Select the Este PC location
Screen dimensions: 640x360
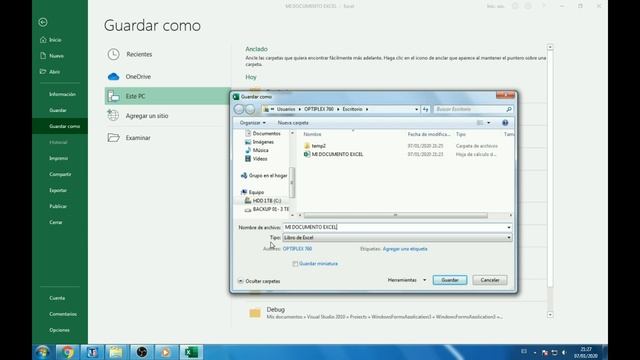pyautogui.click(x=167, y=96)
